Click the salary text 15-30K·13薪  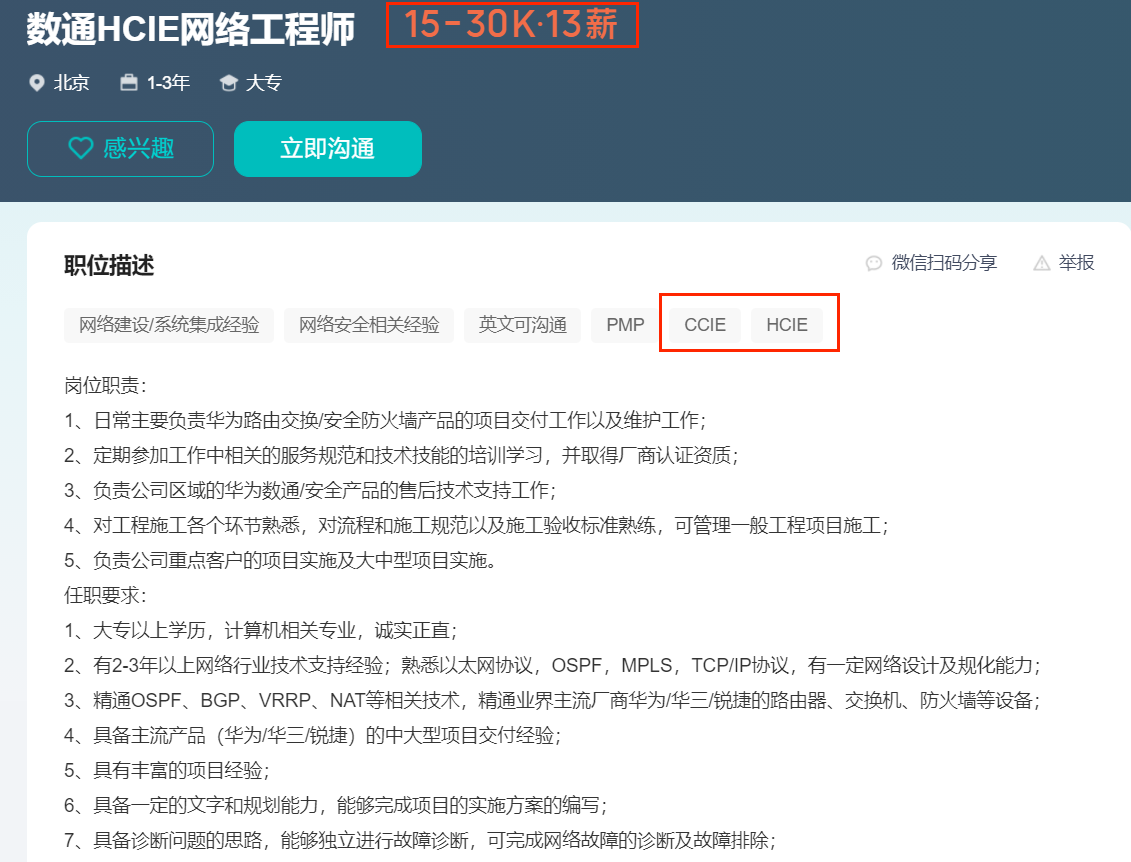[x=511, y=25]
